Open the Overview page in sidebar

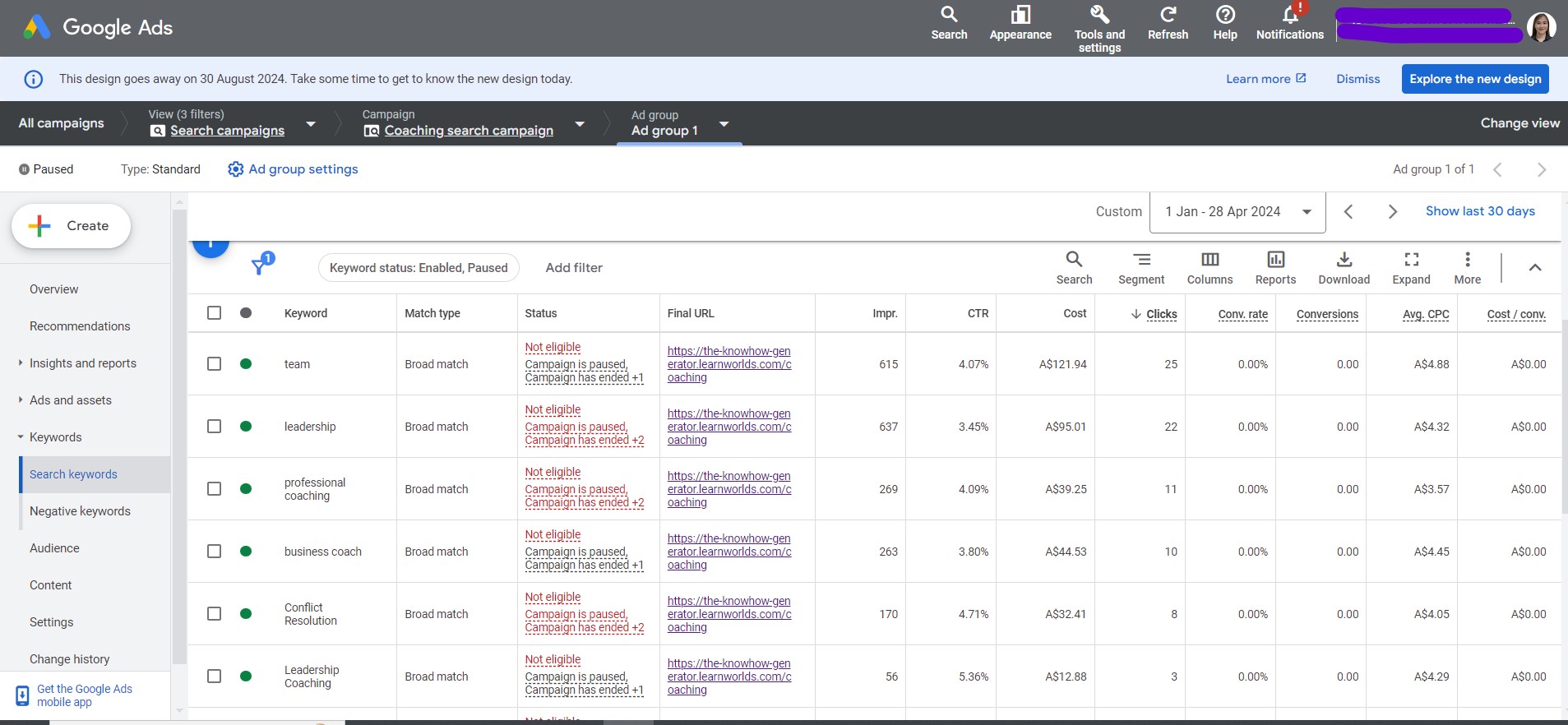(54, 289)
